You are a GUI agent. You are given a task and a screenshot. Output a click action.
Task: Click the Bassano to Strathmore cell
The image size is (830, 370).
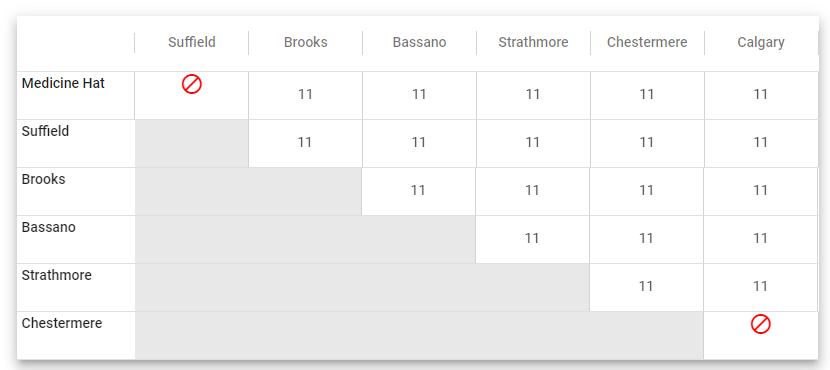[533, 239]
